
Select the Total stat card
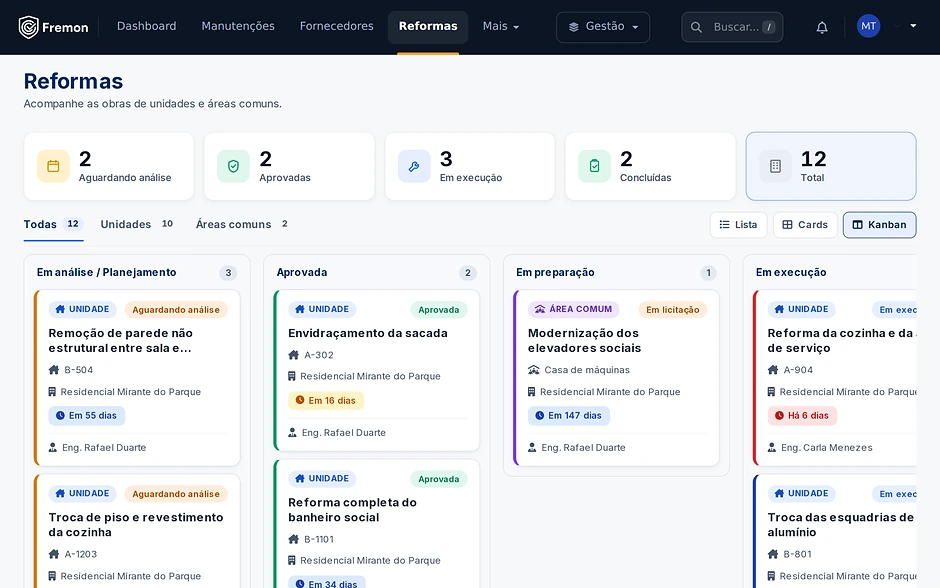pos(831,166)
